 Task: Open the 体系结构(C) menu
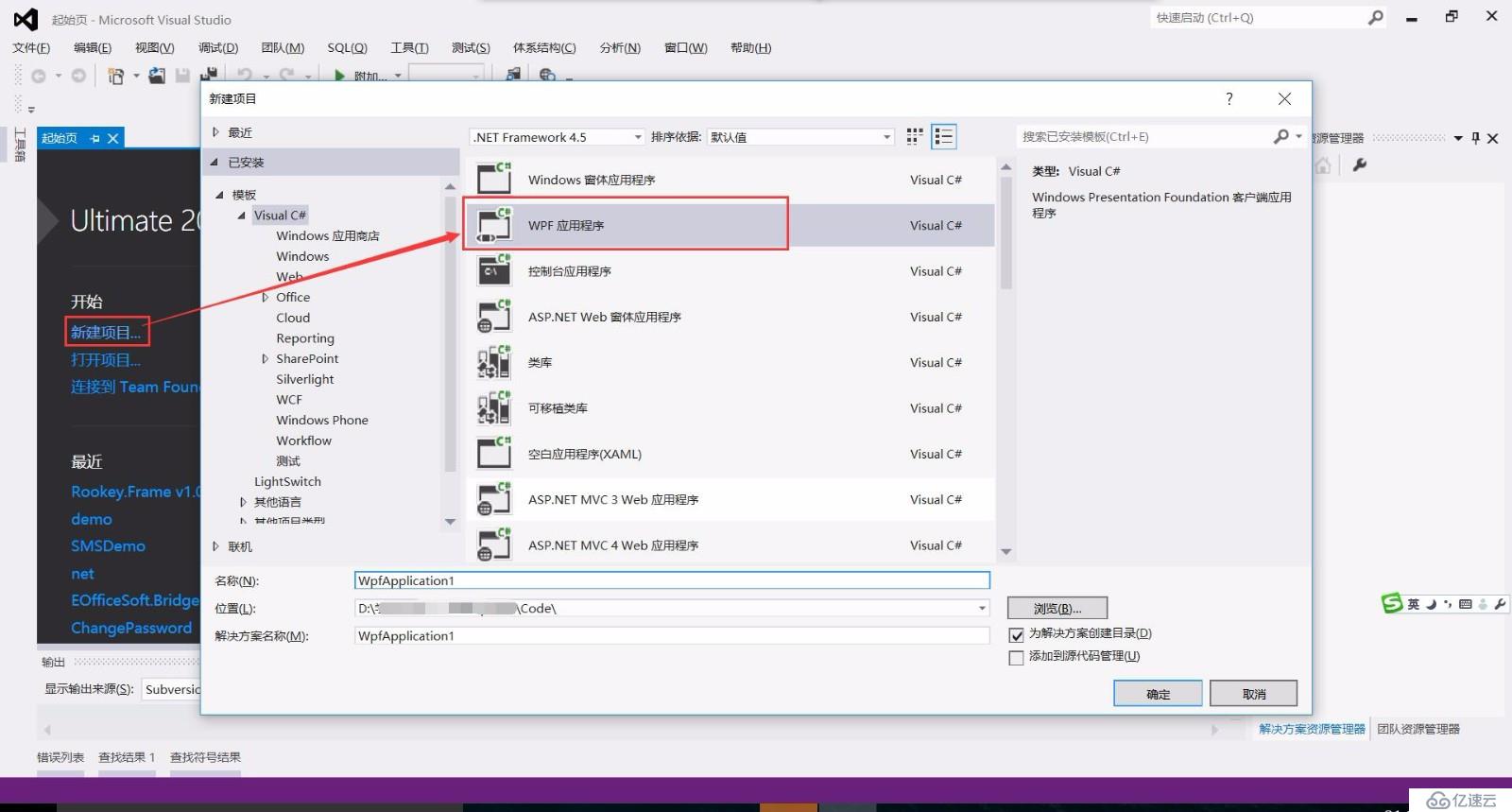click(x=544, y=48)
